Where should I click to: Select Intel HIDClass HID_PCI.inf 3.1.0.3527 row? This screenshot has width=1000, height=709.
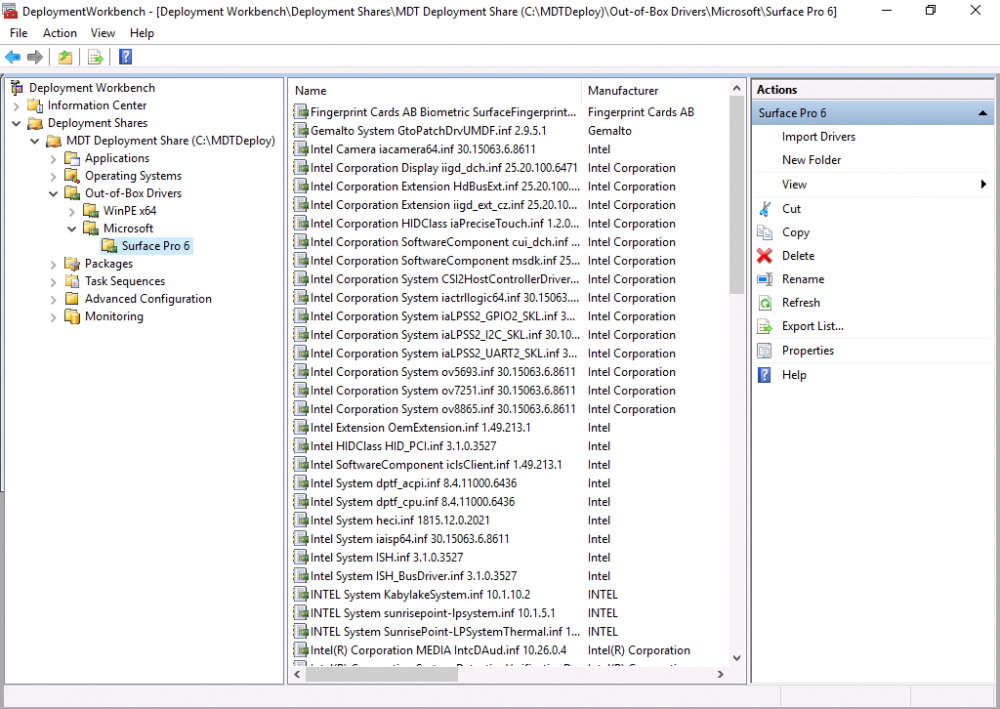510,446
